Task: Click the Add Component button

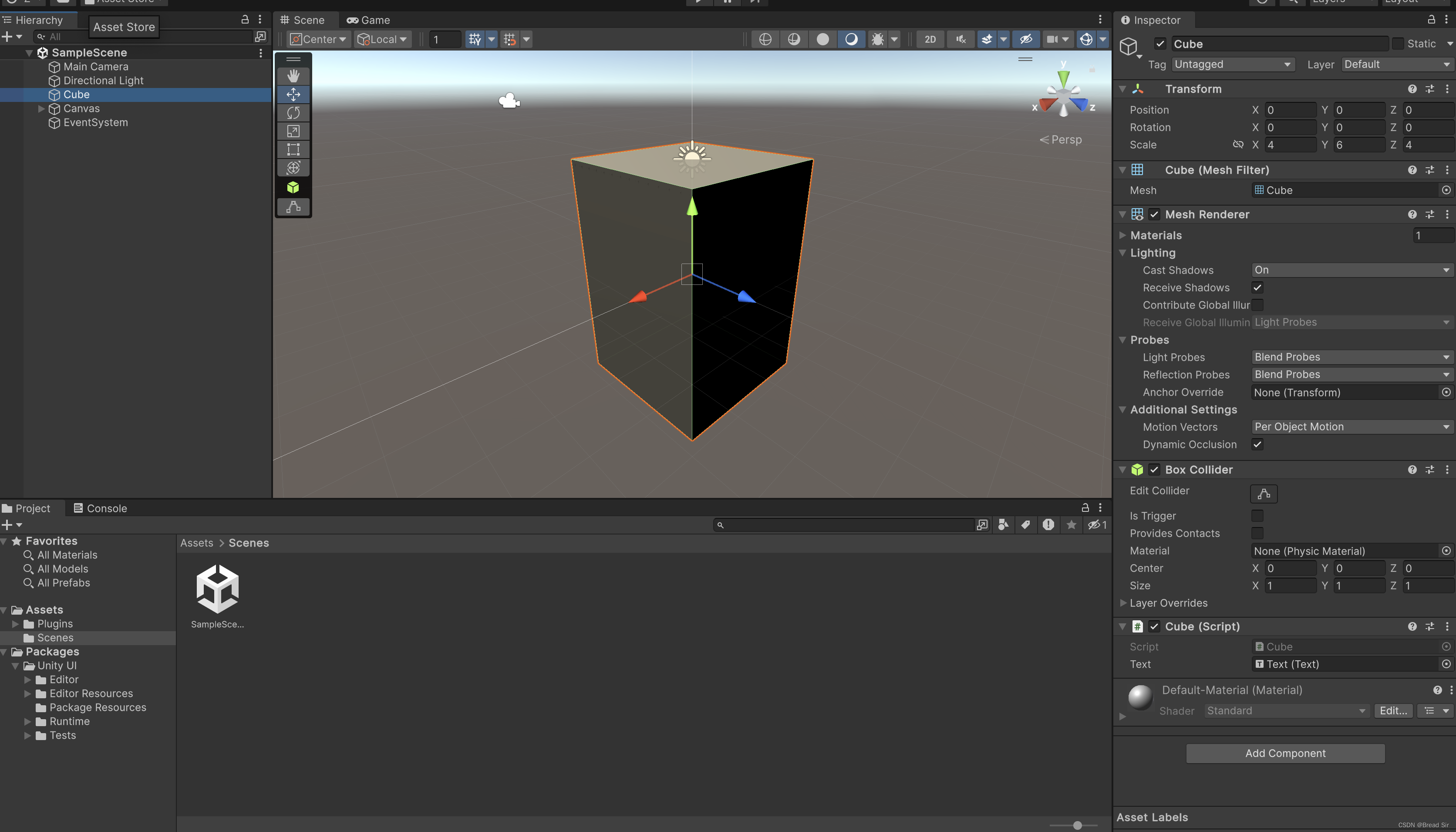Action: coord(1285,753)
